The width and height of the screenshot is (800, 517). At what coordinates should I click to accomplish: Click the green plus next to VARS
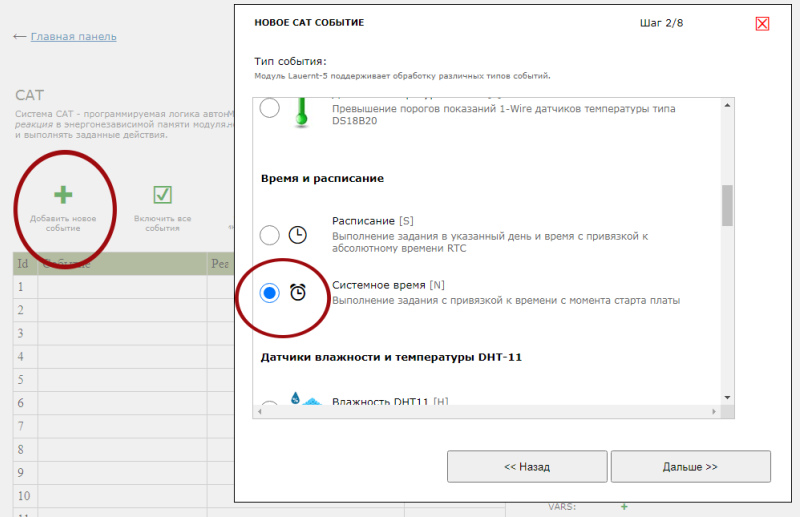pos(624,507)
